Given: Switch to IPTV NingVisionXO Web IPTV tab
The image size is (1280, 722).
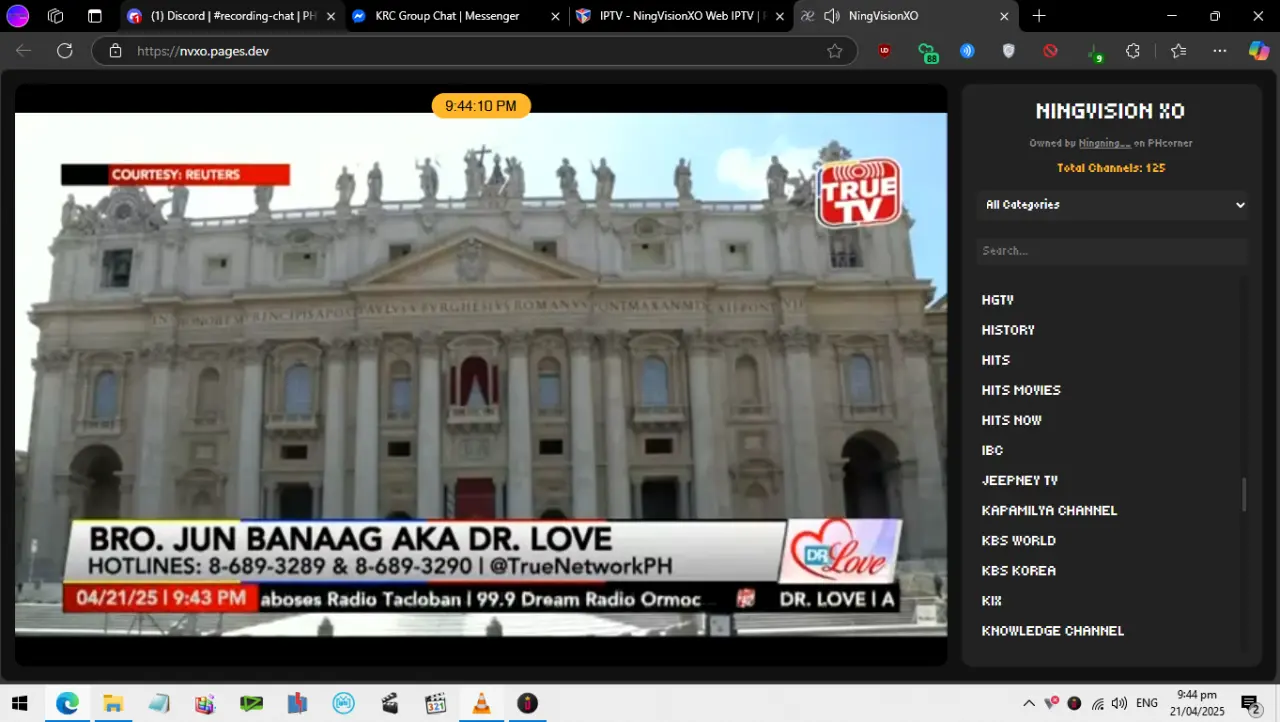Looking at the screenshot, I should [683, 16].
